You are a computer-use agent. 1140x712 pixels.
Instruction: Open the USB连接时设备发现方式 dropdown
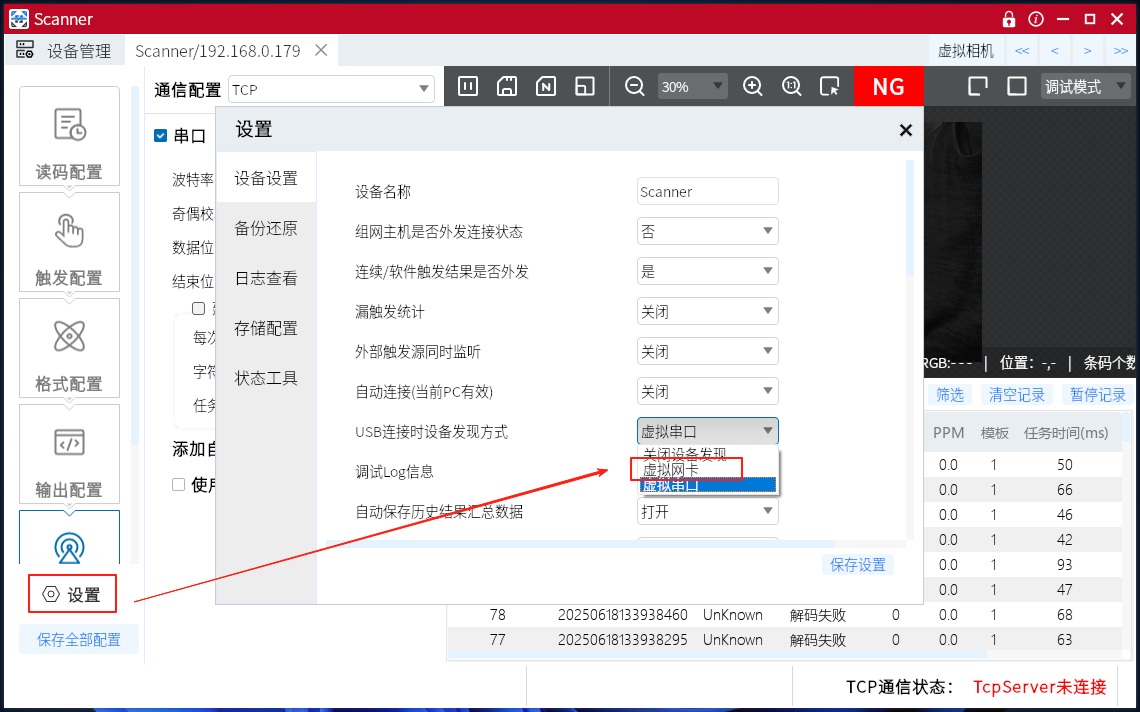[707, 431]
